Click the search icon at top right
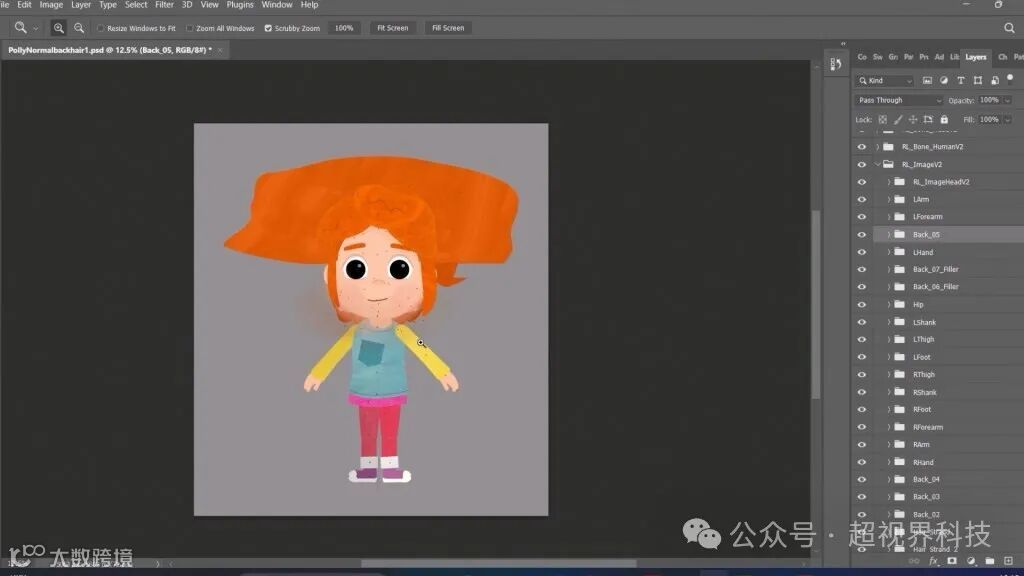Viewport: 1024px width, 576px height. click(1009, 28)
